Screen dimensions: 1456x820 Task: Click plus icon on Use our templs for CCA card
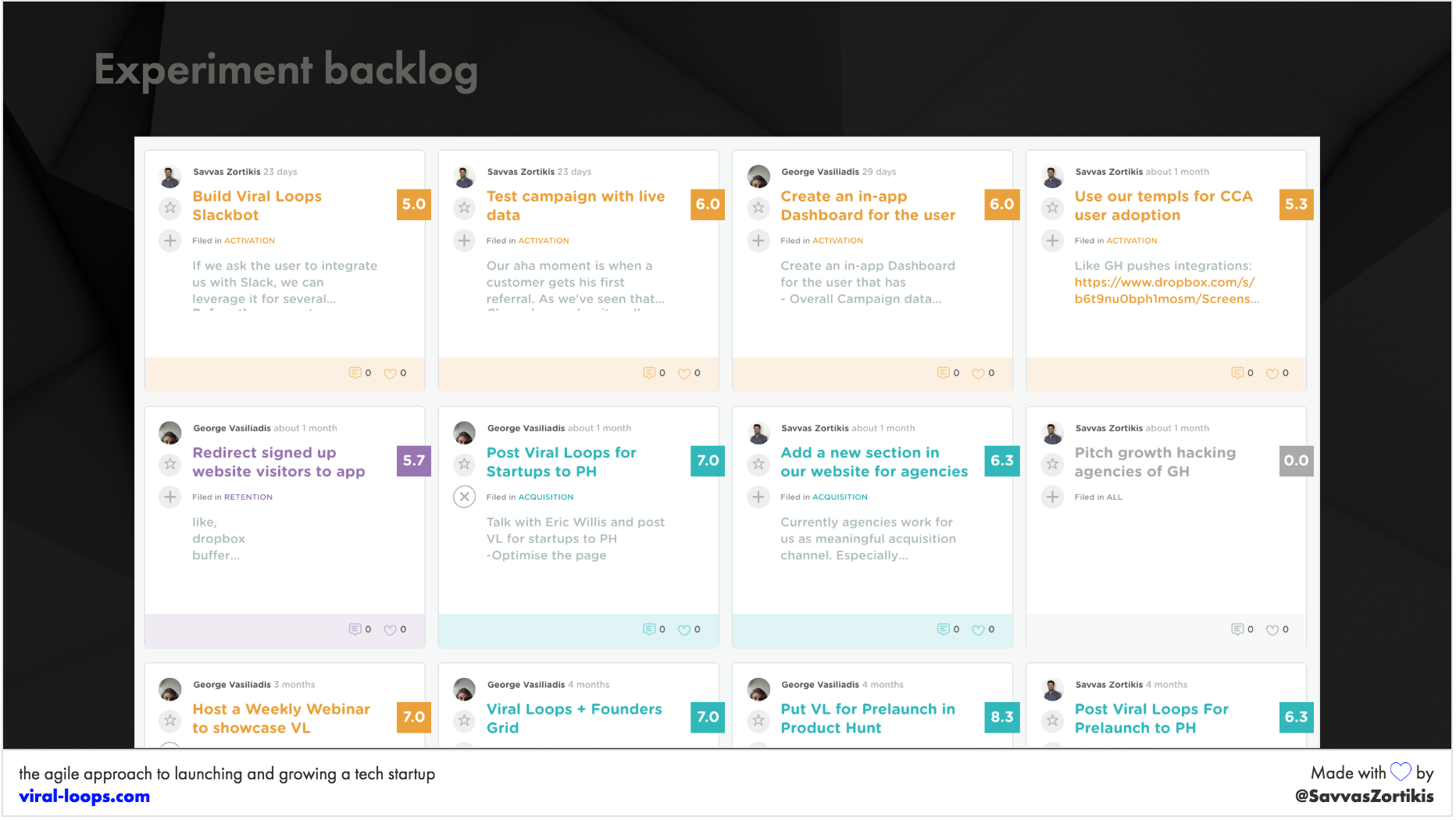tap(1053, 241)
